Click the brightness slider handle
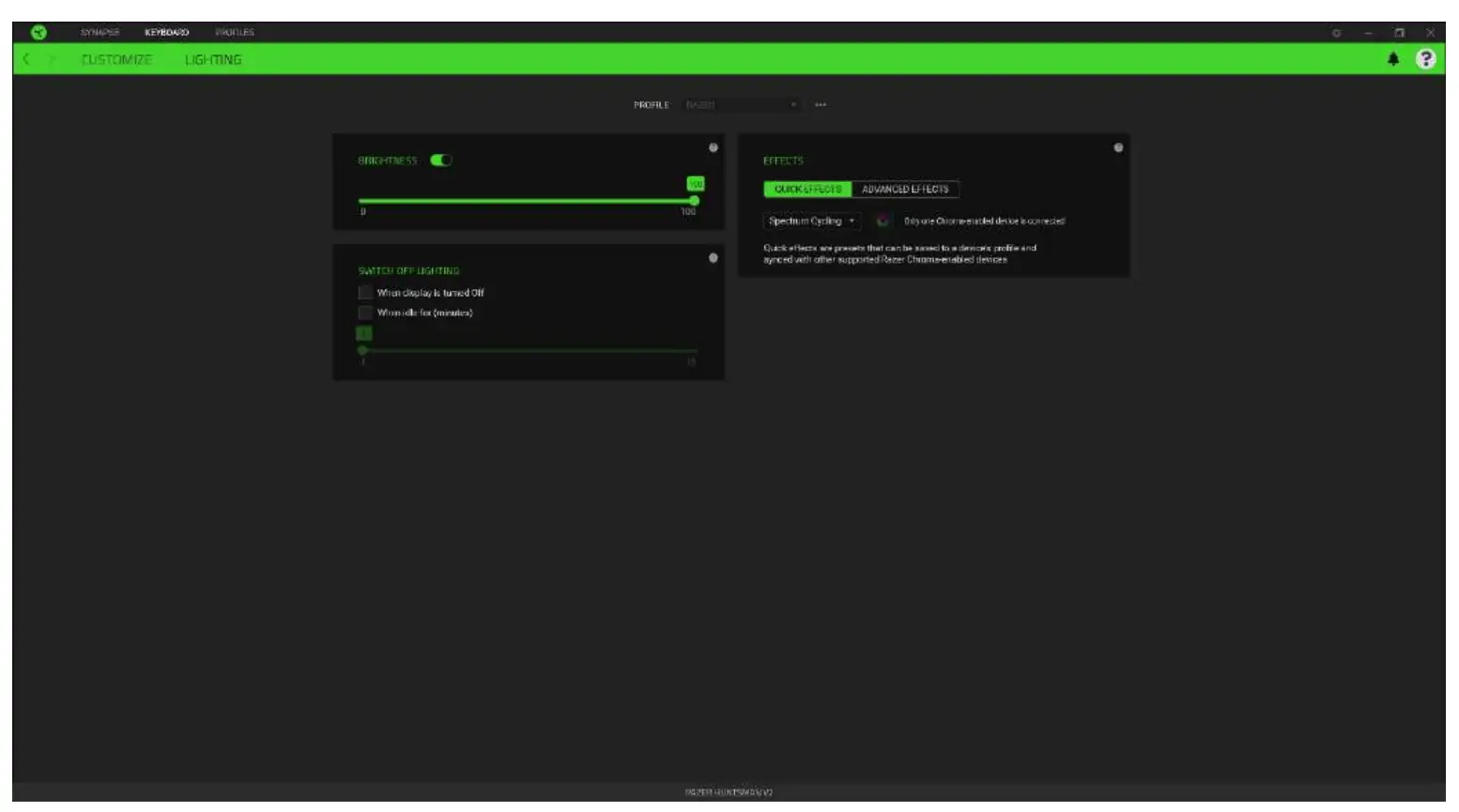 point(694,201)
